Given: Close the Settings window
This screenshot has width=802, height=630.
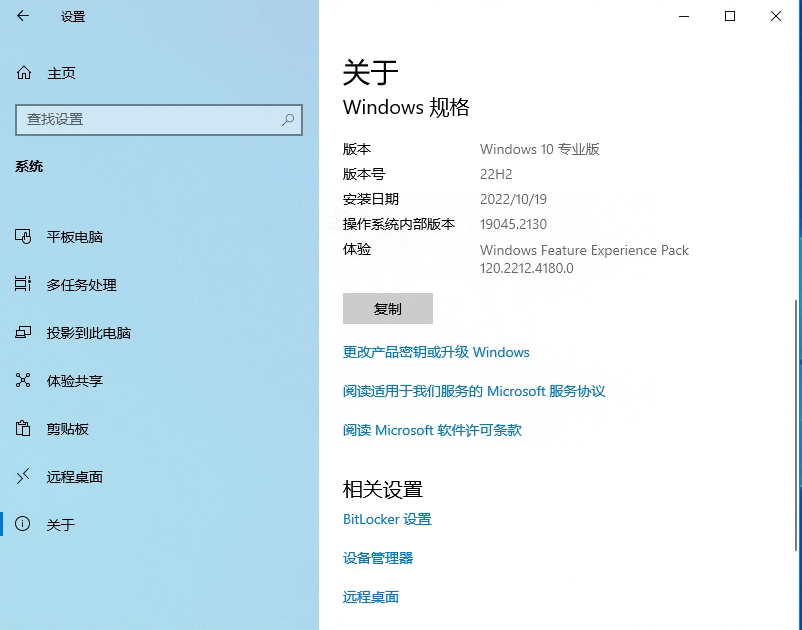Looking at the screenshot, I should [x=776, y=16].
